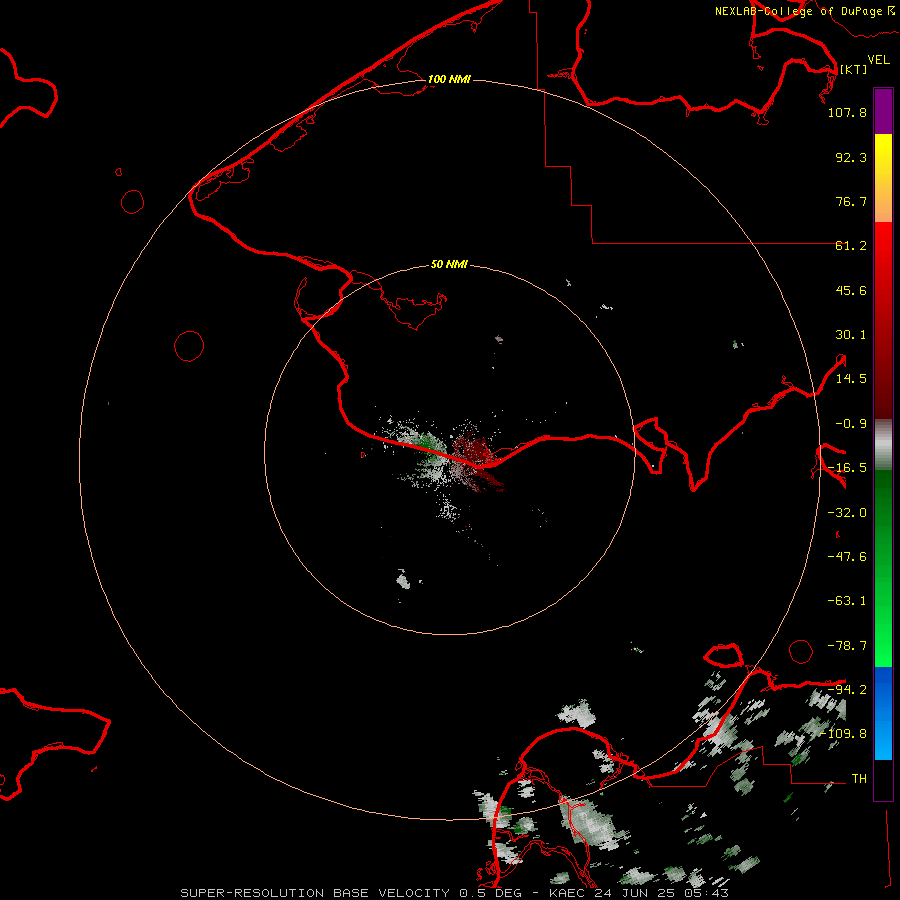Select the 107.8 legend value
The width and height of the screenshot is (900, 900).
pyautogui.click(x=847, y=112)
